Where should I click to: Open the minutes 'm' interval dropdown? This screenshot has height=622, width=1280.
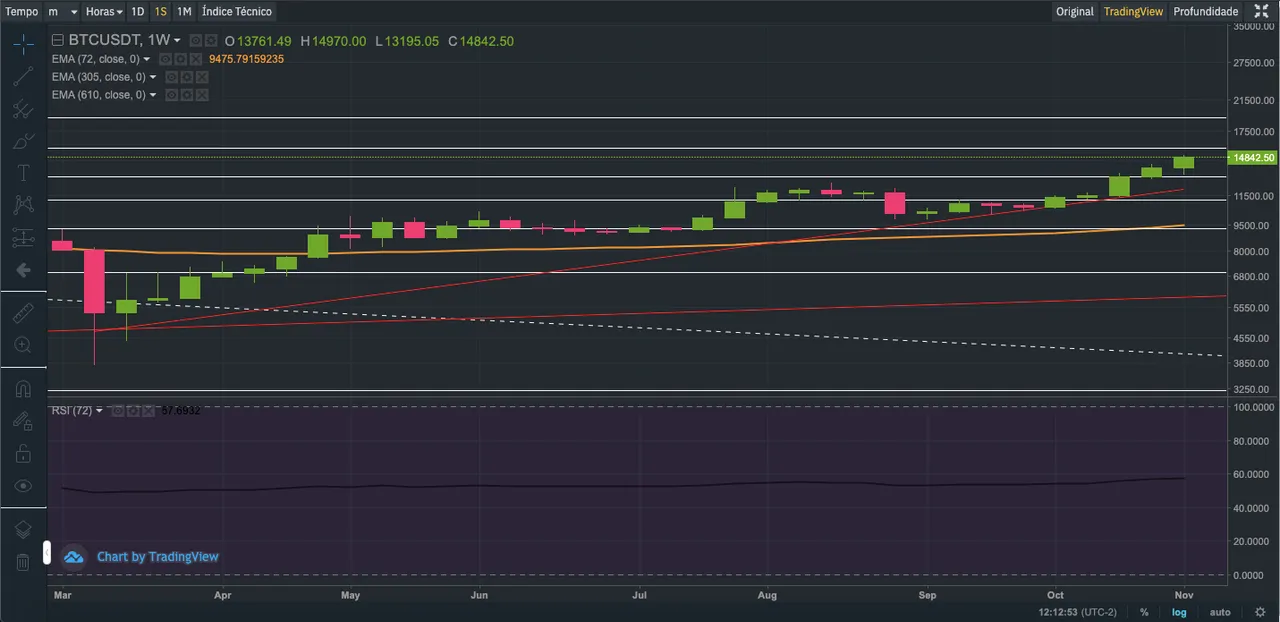click(x=62, y=11)
